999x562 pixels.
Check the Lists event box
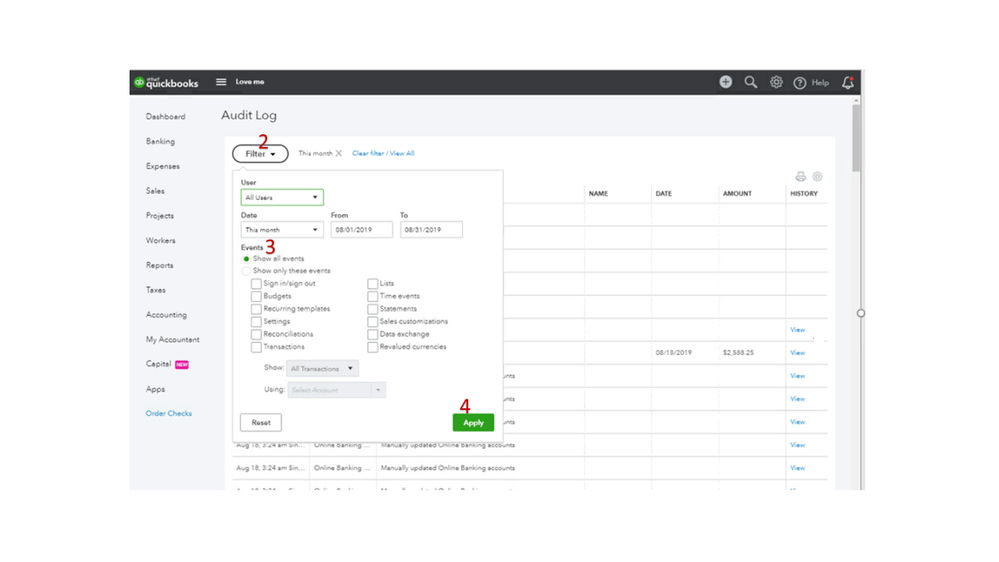tap(373, 284)
